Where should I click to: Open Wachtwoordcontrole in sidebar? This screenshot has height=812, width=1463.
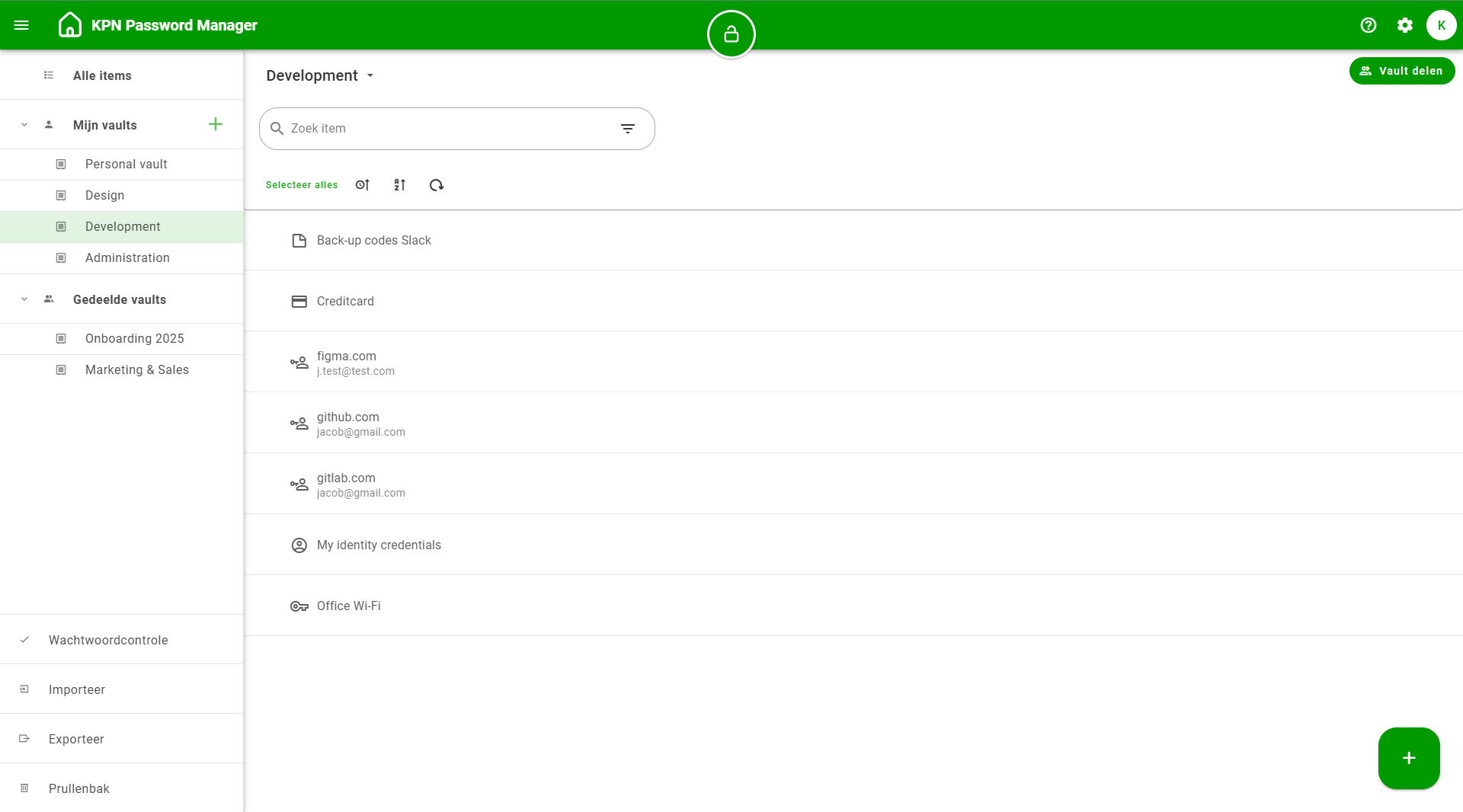click(x=108, y=640)
